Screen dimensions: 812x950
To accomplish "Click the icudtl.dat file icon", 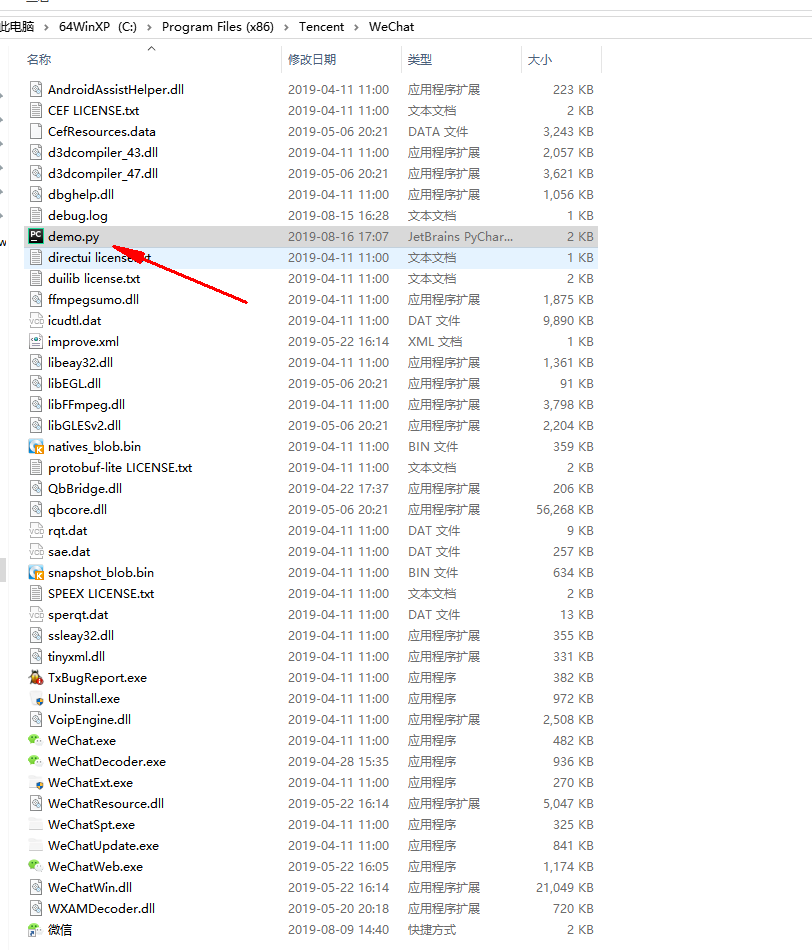I will (36, 321).
